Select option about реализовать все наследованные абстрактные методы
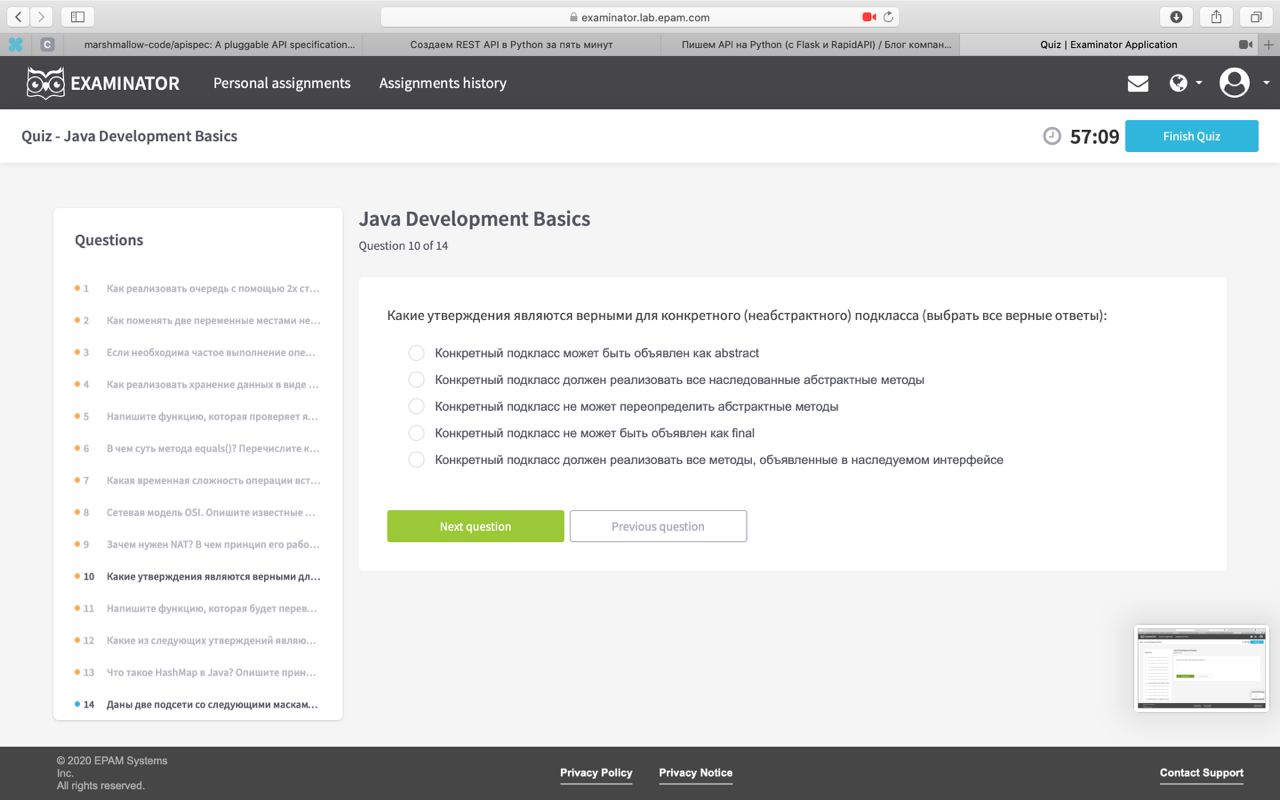The width and height of the screenshot is (1280, 800). click(x=416, y=380)
